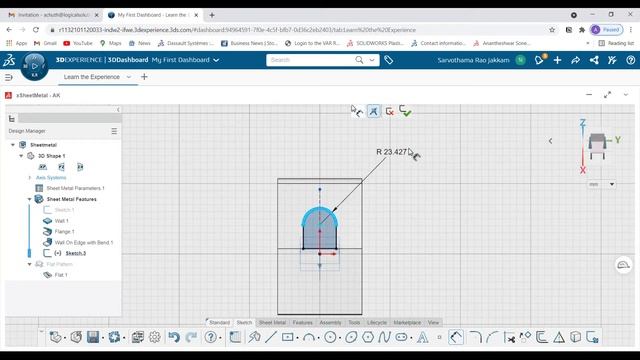The height and width of the screenshot is (360, 640).
Task: Collapse the Sheet Metal Features node
Action: (x=29, y=199)
